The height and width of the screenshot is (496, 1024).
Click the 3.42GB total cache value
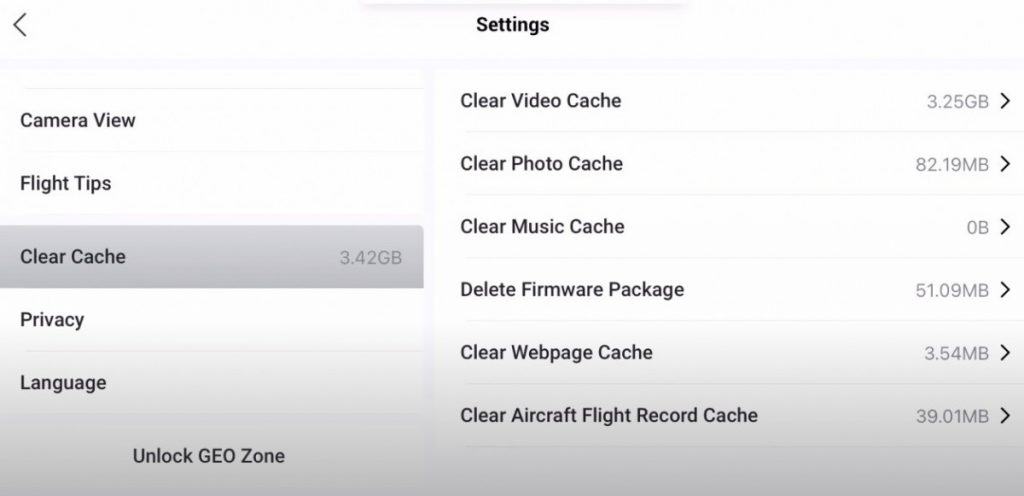tap(370, 257)
